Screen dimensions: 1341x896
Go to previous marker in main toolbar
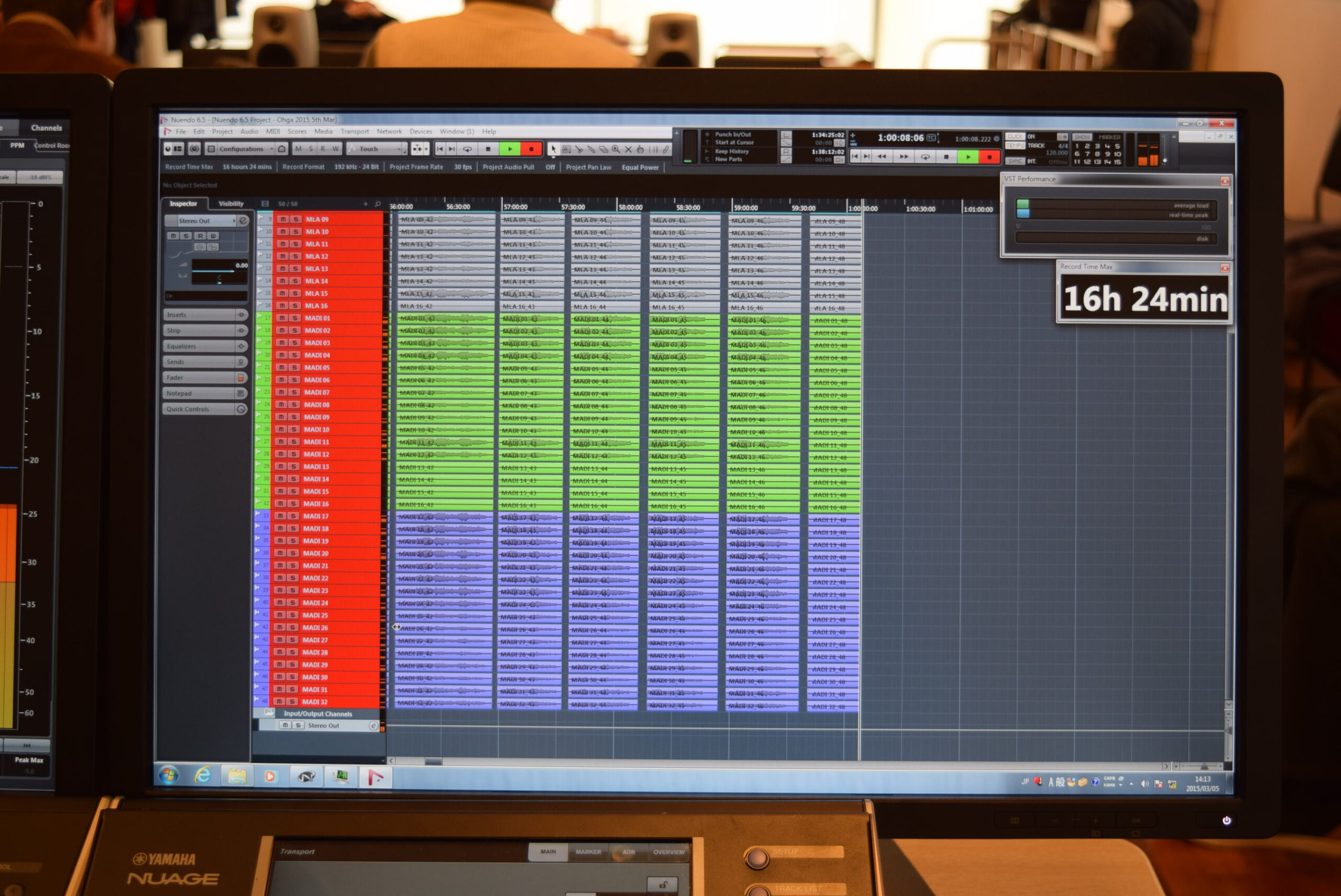[x=439, y=149]
